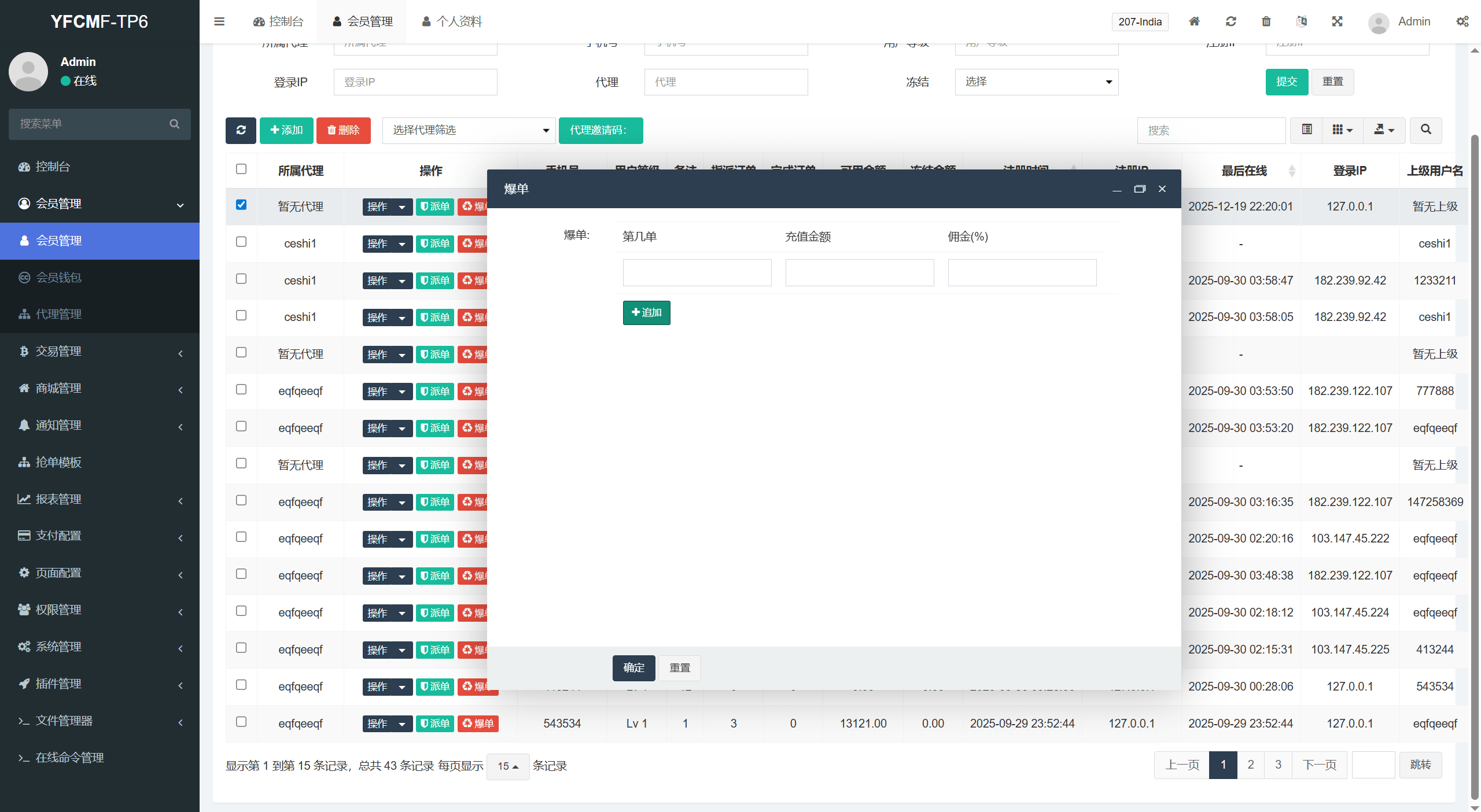This screenshot has height=812, width=1481.
Task: Click the 充值金额 input field
Action: [859, 272]
